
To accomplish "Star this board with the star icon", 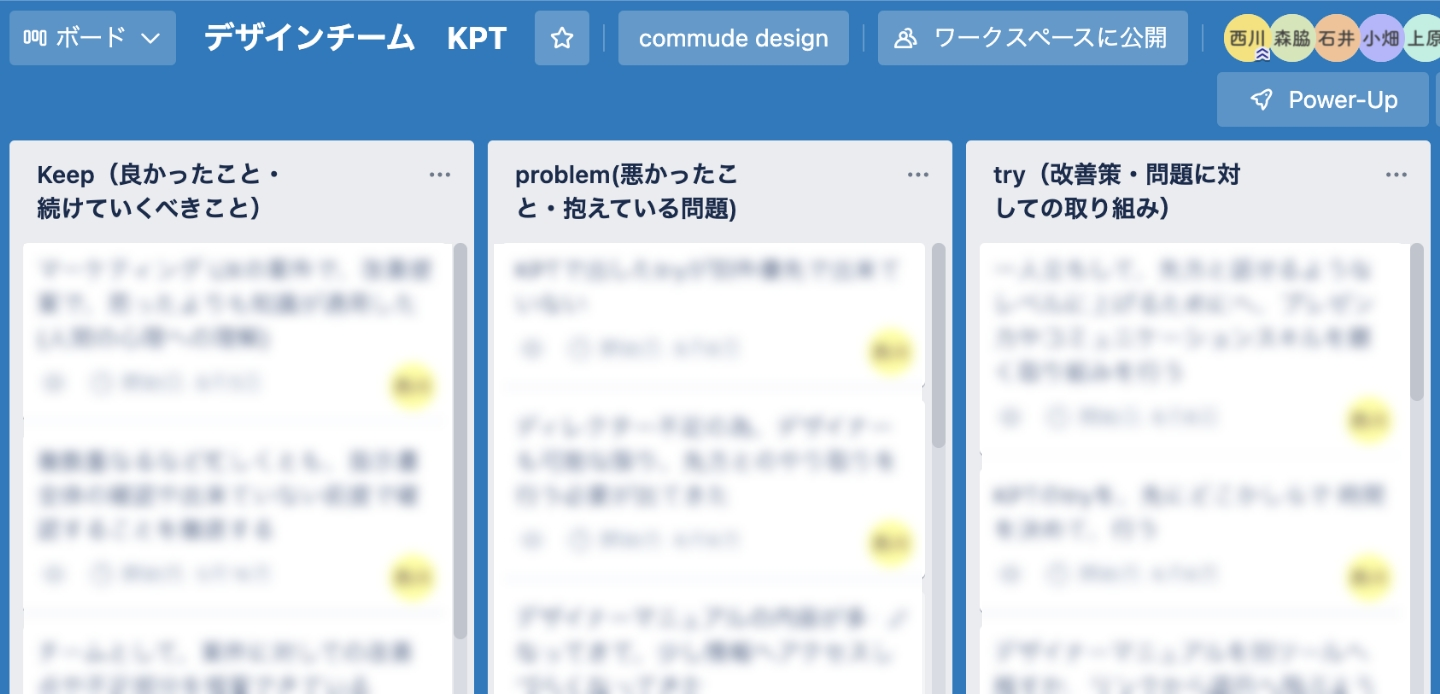I will [562, 38].
